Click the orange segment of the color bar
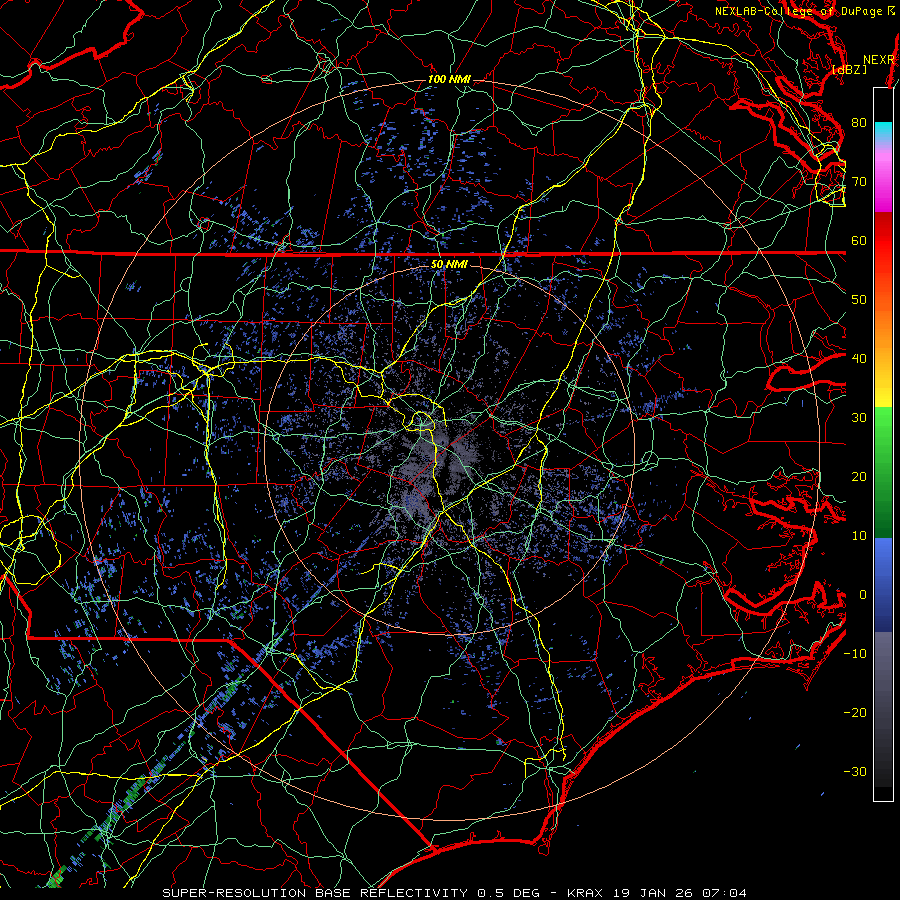Image resolution: width=900 pixels, height=900 pixels. pyautogui.click(x=883, y=330)
